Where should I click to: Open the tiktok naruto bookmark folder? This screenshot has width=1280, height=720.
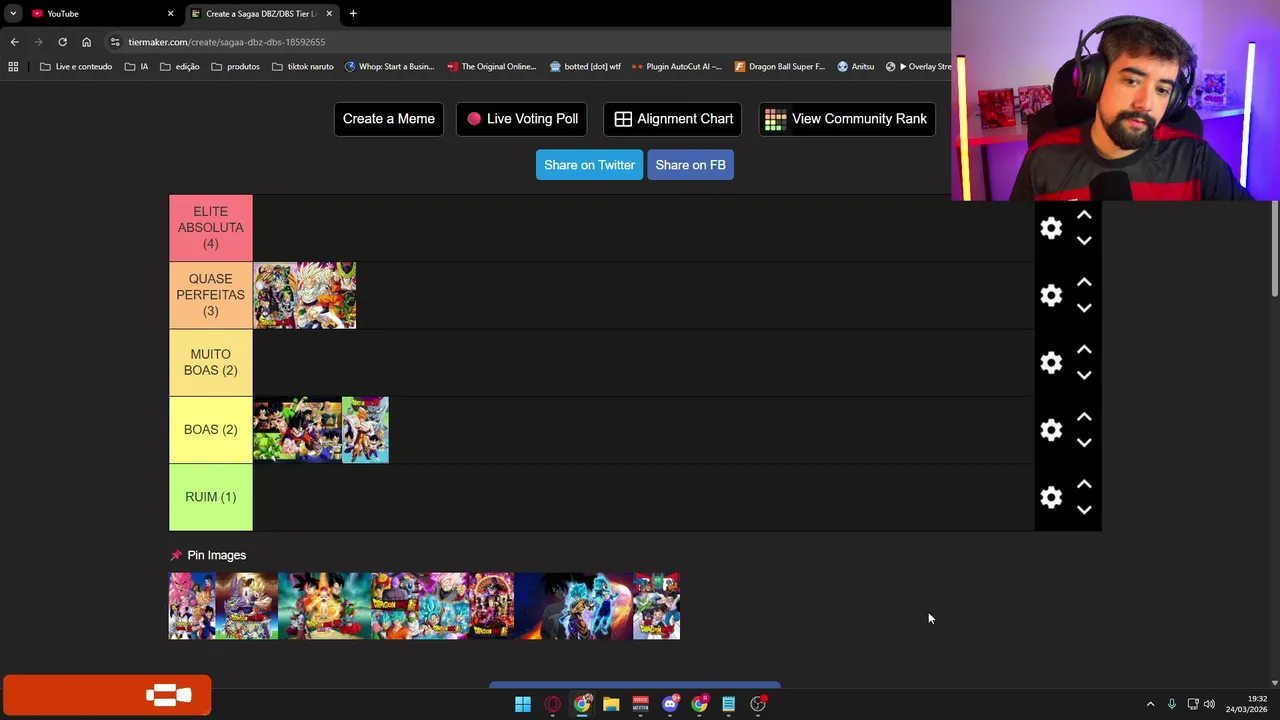pyautogui.click(x=303, y=67)
